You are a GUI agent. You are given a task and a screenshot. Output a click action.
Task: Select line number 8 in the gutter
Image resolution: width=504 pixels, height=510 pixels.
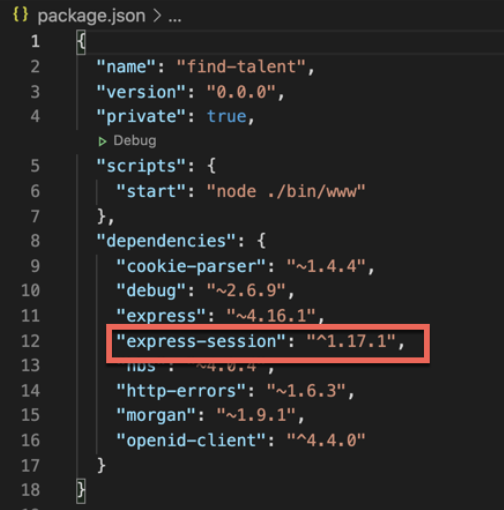pyautogui.click(x=35, y=241)
